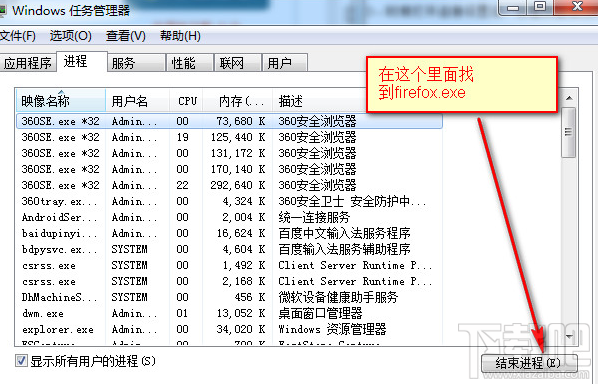Select 360SE.exe process using 73,680 K
Viewport: 598px width, 384px height.
[x=229, y=121]
